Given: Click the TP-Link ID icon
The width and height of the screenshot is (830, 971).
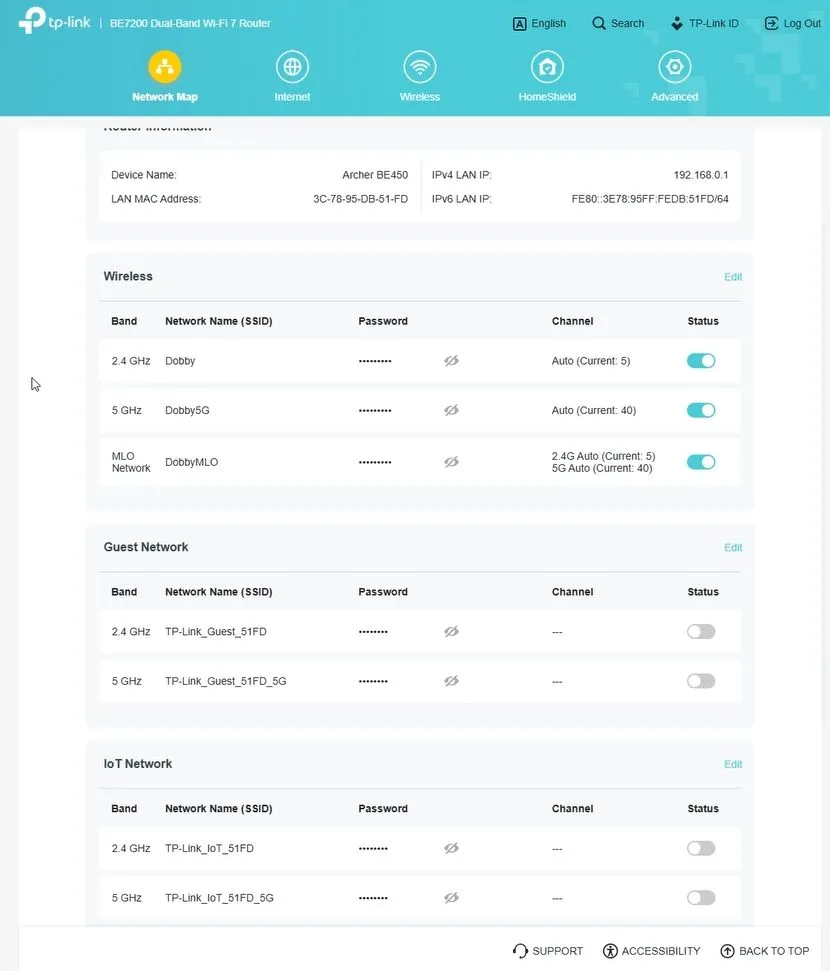Looking at the screenshot, I should tap(677, 23).
